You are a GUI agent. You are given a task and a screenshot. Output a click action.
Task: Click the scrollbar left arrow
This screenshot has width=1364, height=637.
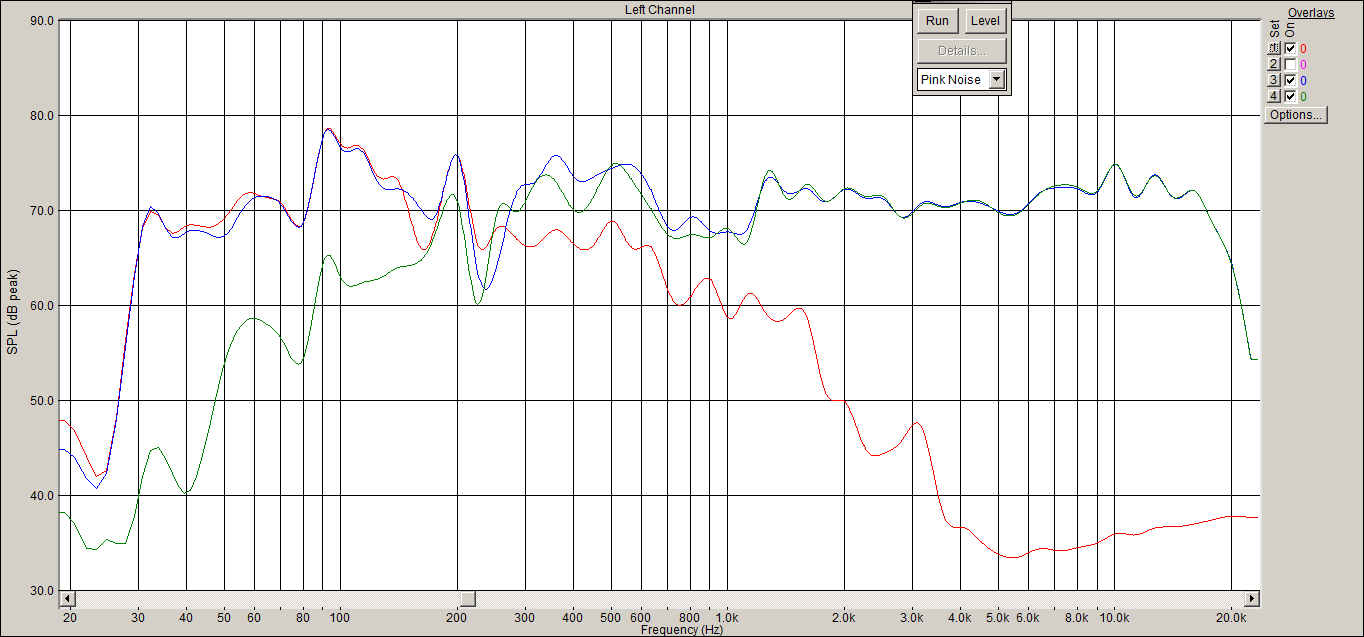pyautogui.click(x=67, y=599)
